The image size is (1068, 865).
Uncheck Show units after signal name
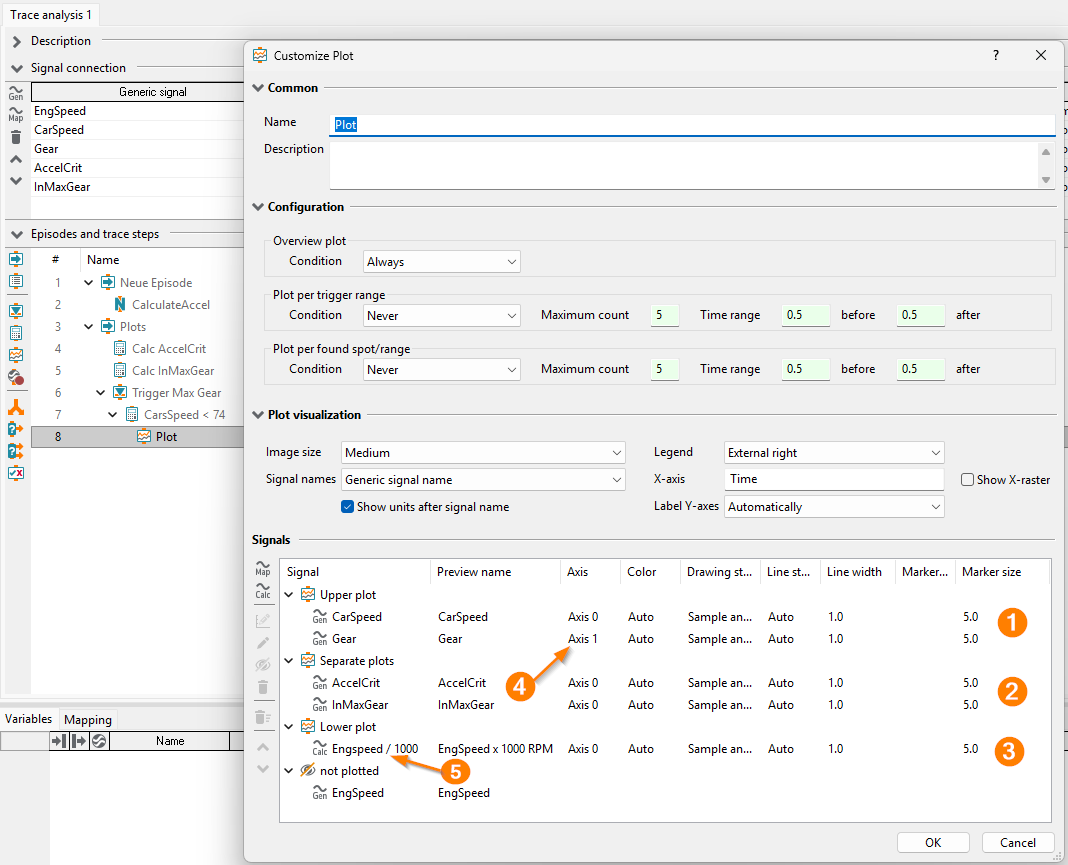click(x=347, y=507)
